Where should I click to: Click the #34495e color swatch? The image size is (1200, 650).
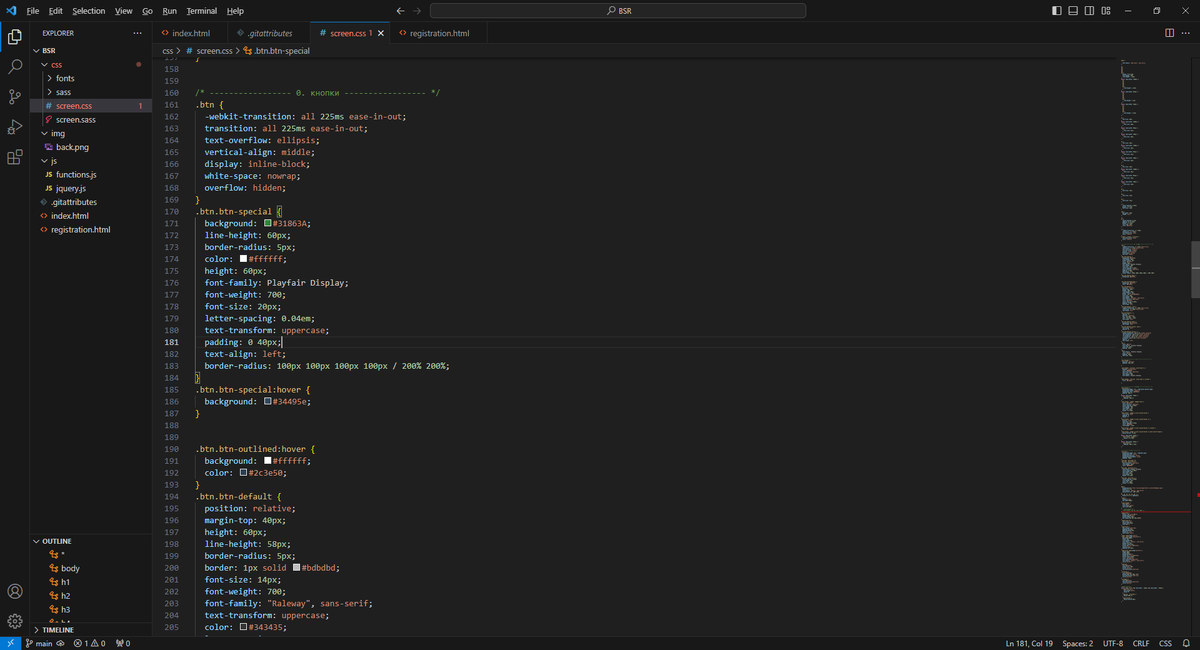pyautogui.click(x=269, y=401)
